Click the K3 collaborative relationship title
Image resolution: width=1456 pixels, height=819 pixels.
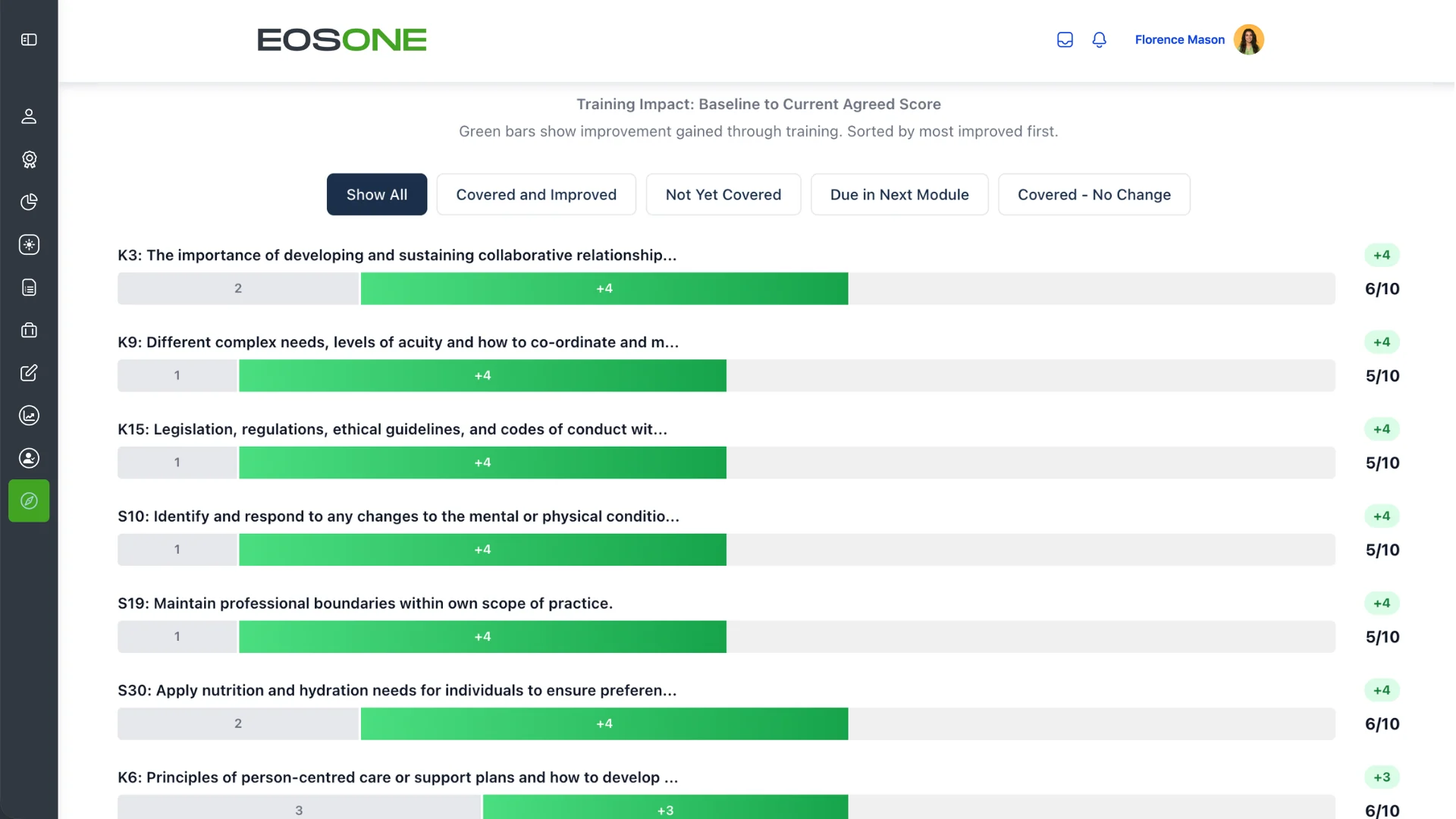[397, 255]
